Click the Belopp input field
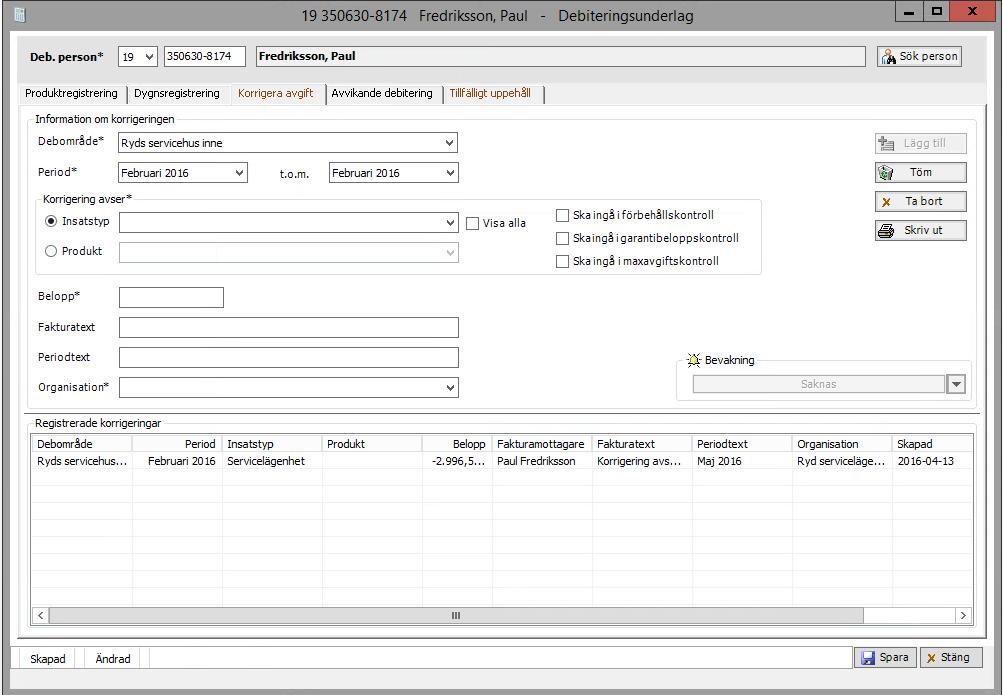Image resolution: width=1003 pixels, height=695 pixels. tap(171, 297)
